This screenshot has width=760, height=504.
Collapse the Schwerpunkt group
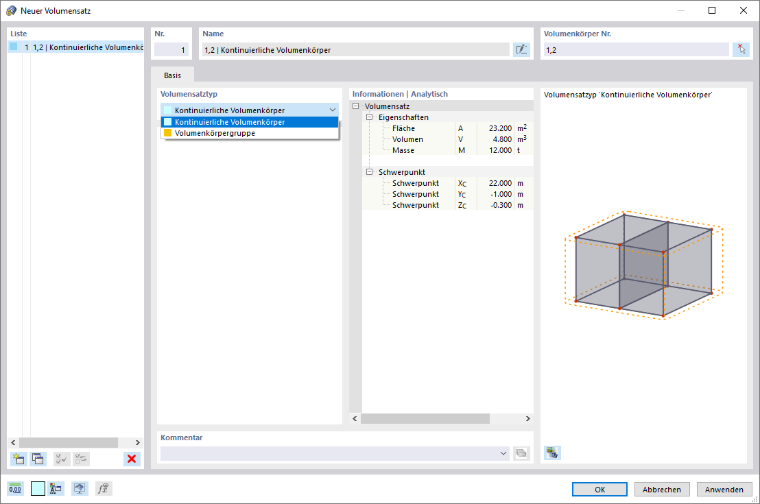point(369,172)
